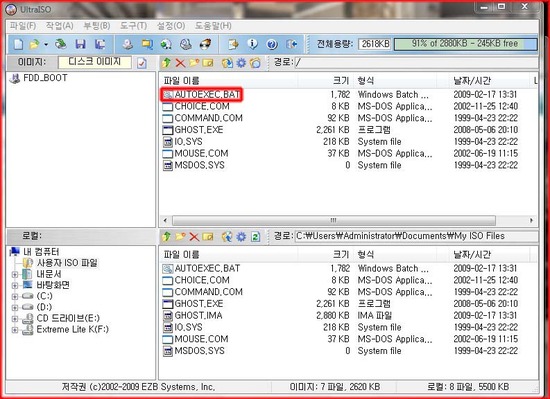Open the 파일(F) menu
The image size is (550, 399).
tap(23, 26)
